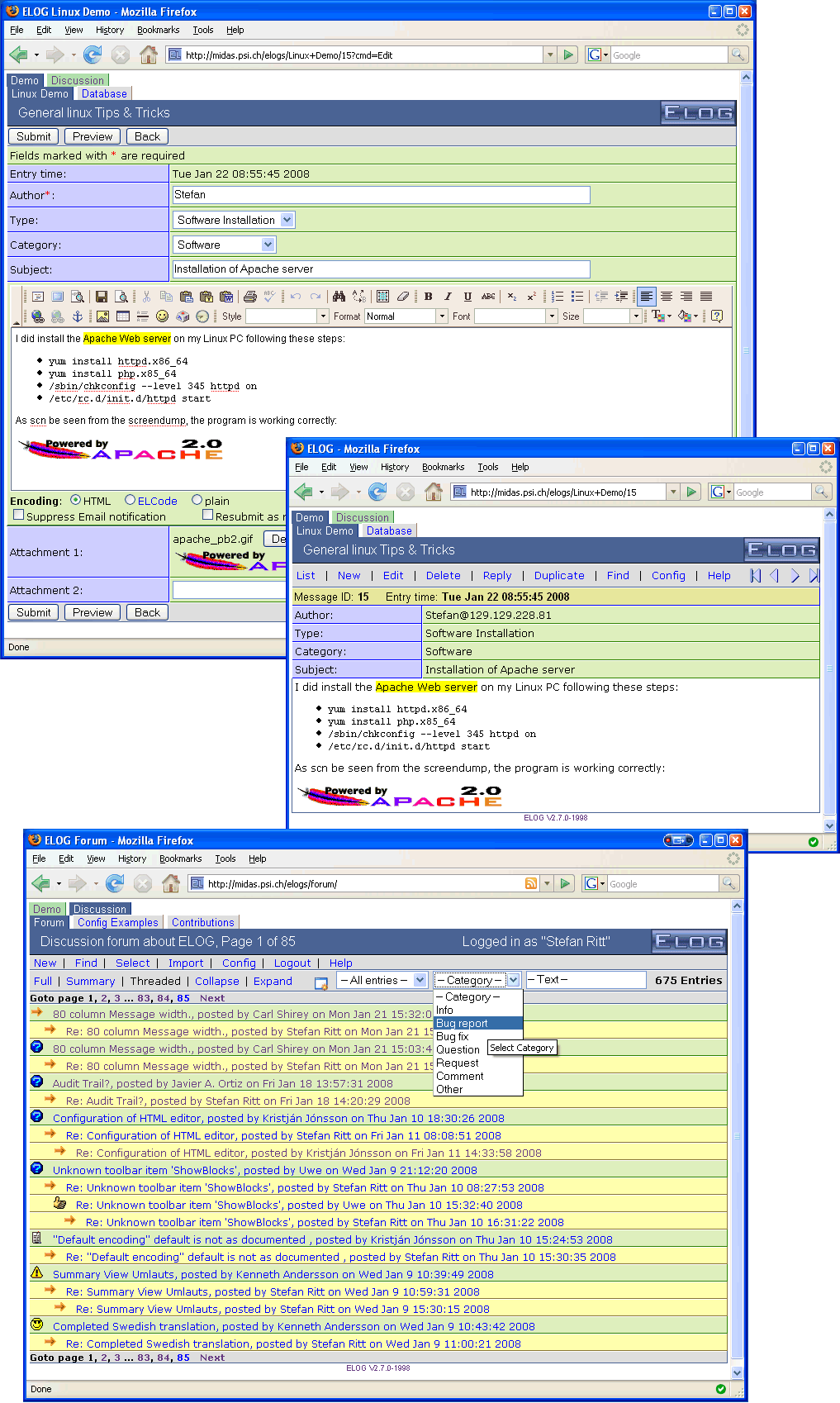This screenshot has width=840, height=1403.
Task: Click the Print icon in editor toolbar
Action: [x=250, y=297]
